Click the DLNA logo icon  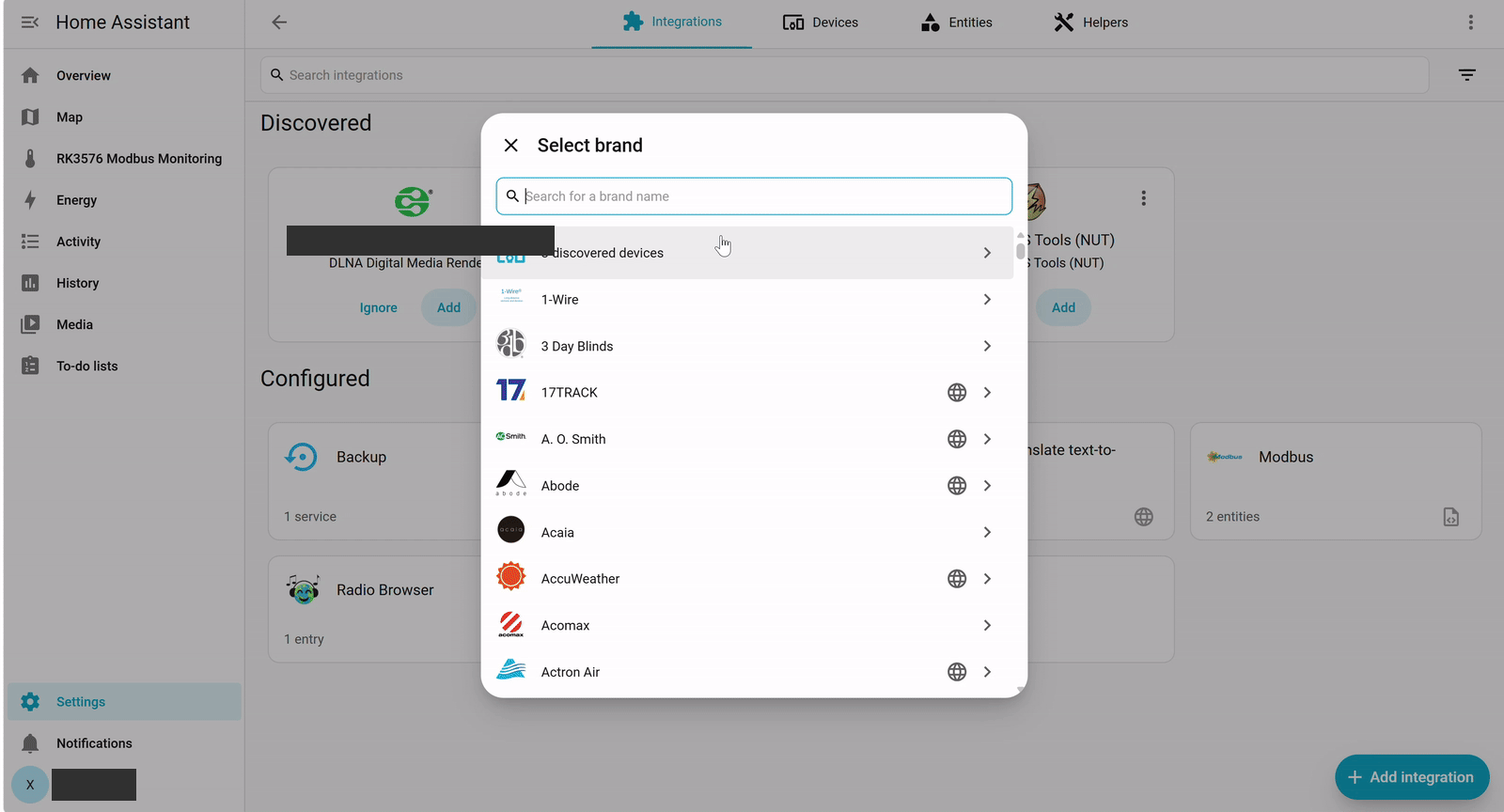pyautogui.click(x=413, y=201)
